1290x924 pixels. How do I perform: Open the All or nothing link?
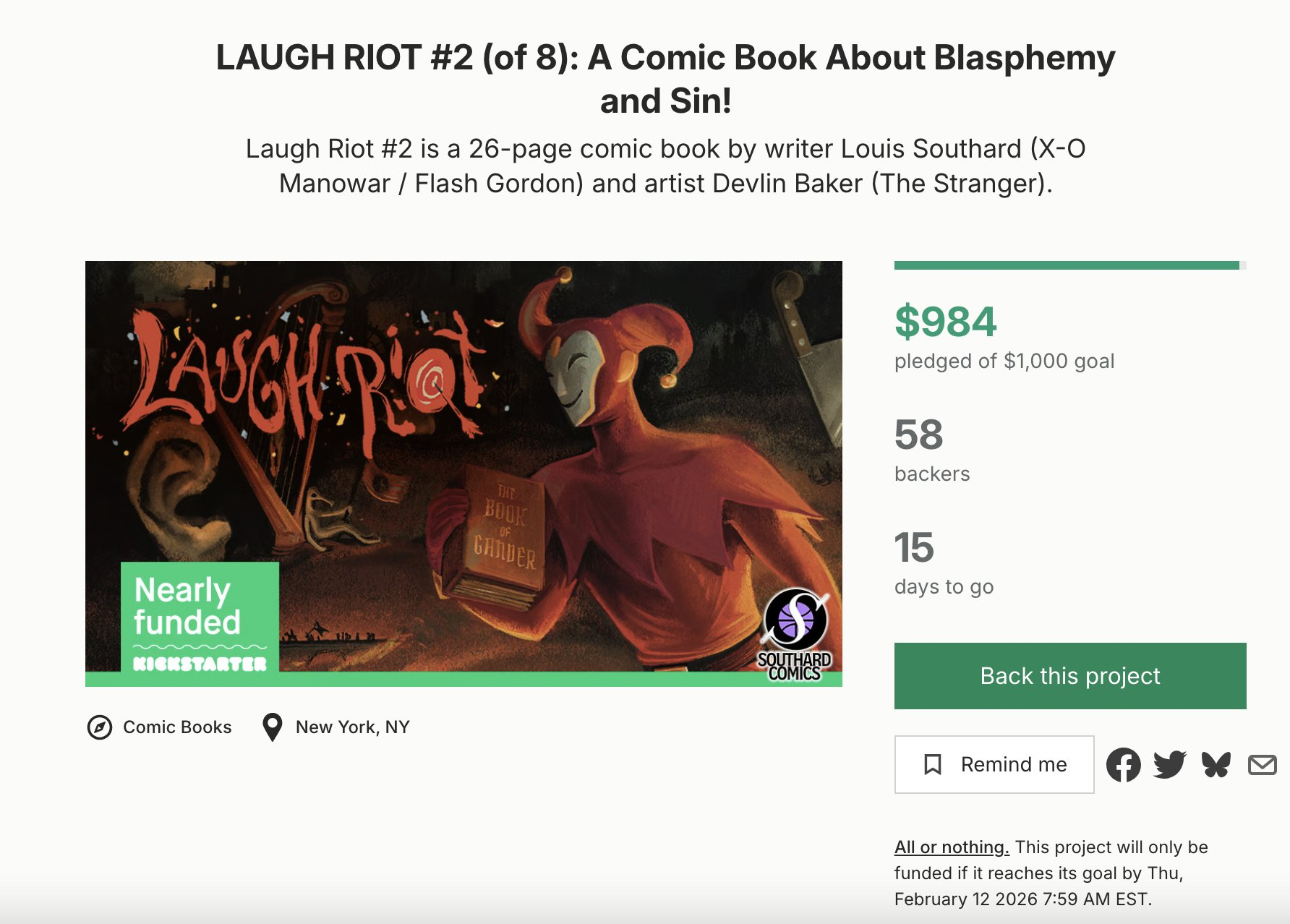(952, 847)
